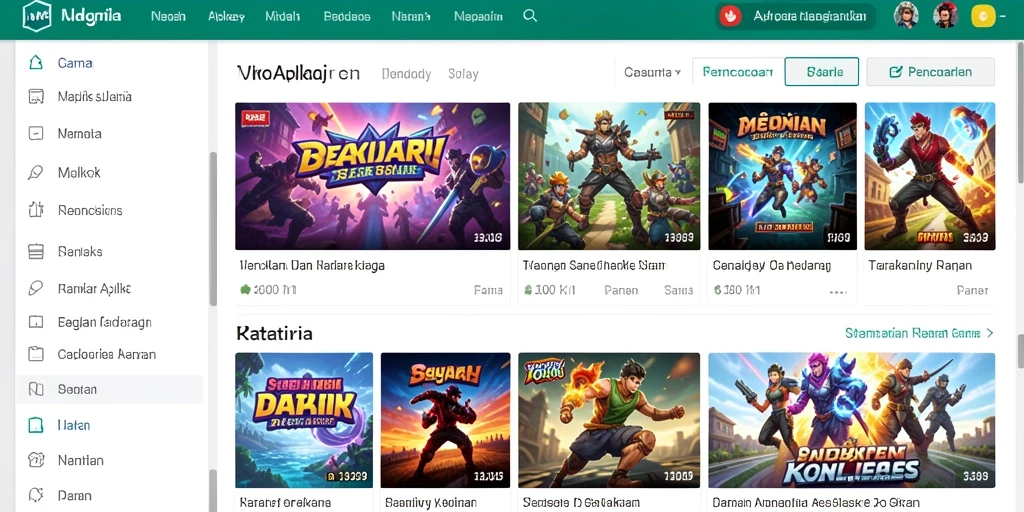Click the Karanaf oreikane title
The height and width of the screenshot is (512, 1024).
[x=285, y=503]
